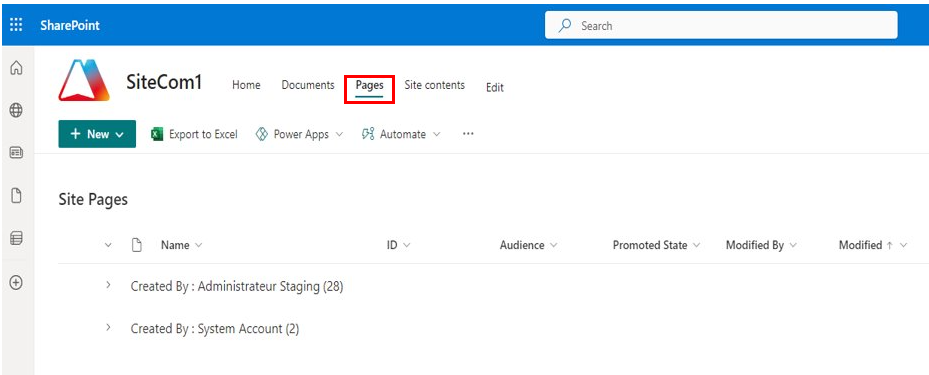Screen dimensions: 929x375
Task: Click the SiteCom1 site logo
Action: click(84, 80)
